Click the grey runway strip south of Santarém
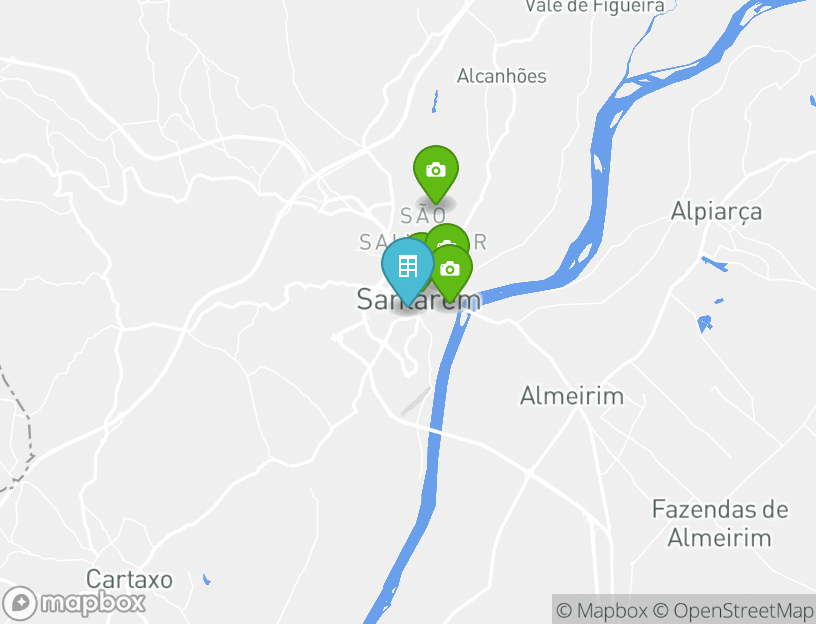Screen dimensions: 816x624 click(416, 402)
